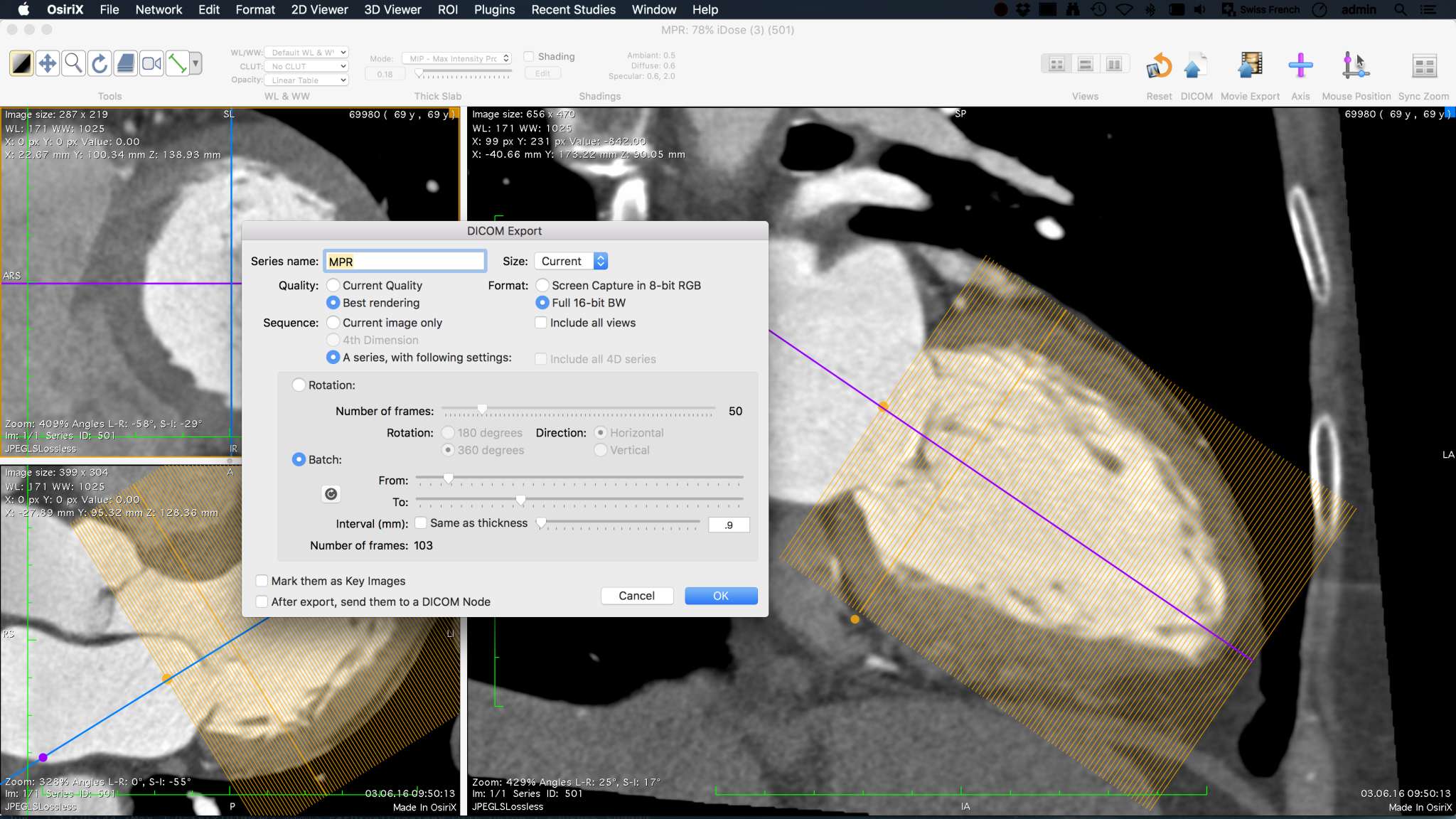Enable Same as thickness checkbox
The height and width of the screenshot is (819, 1456).
click(x=421, y=523)
